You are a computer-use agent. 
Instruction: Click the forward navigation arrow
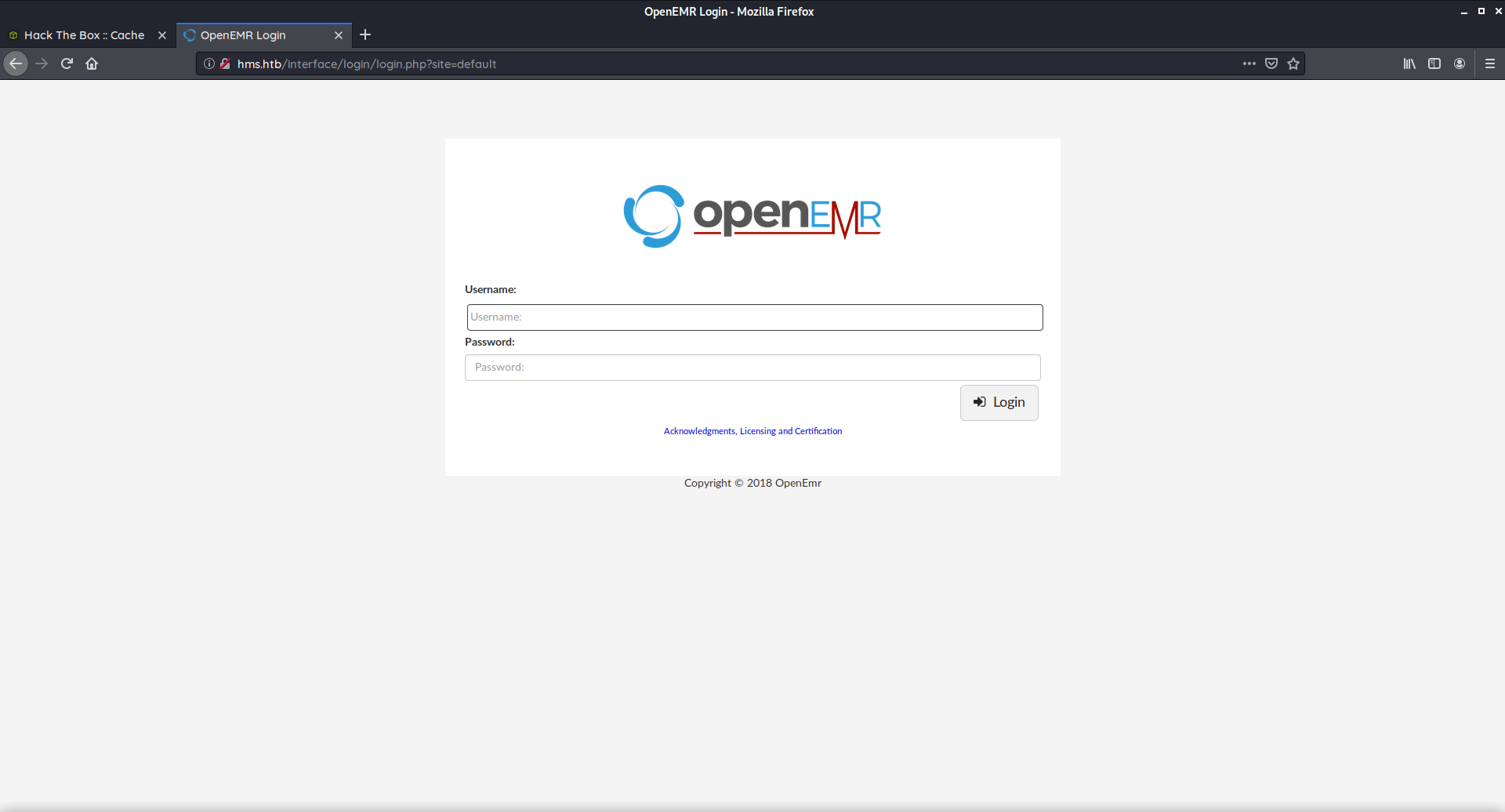42,63
